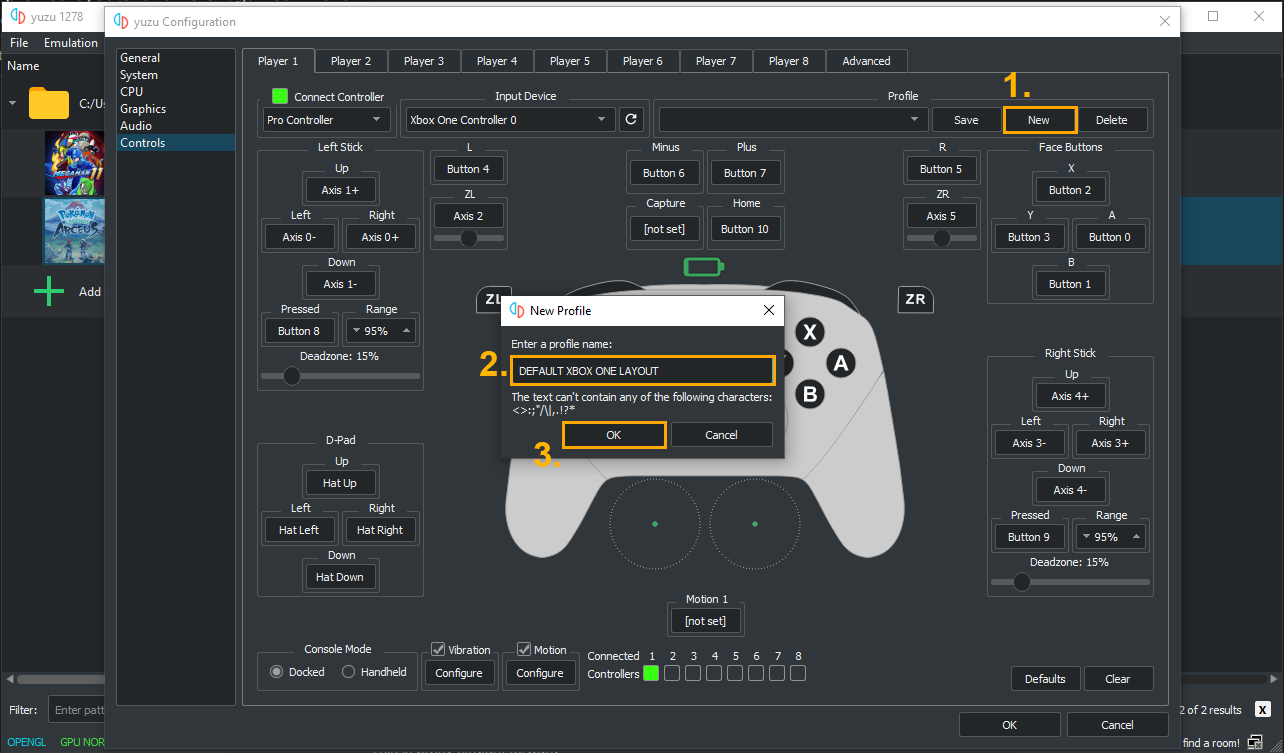Click the Home Button 10 mapping
Viewport: 1284px width, 753px height.
click(x=745, y=229)
